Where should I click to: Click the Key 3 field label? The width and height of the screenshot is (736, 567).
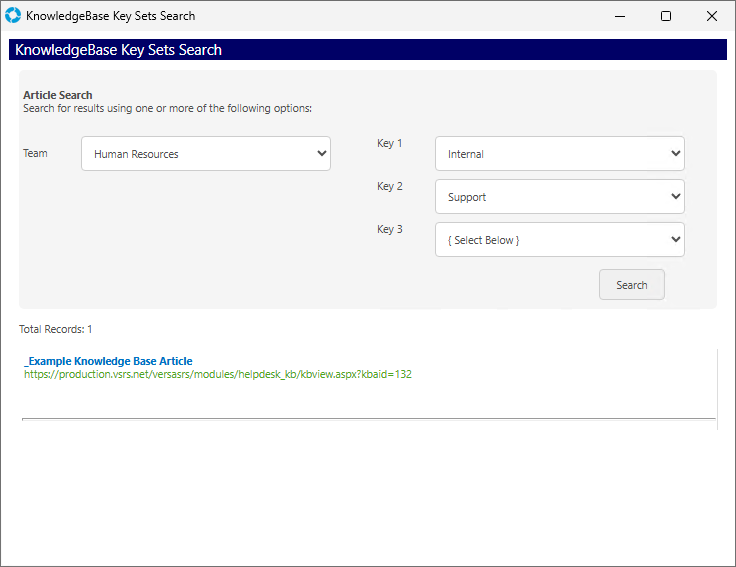click(389, 229)
